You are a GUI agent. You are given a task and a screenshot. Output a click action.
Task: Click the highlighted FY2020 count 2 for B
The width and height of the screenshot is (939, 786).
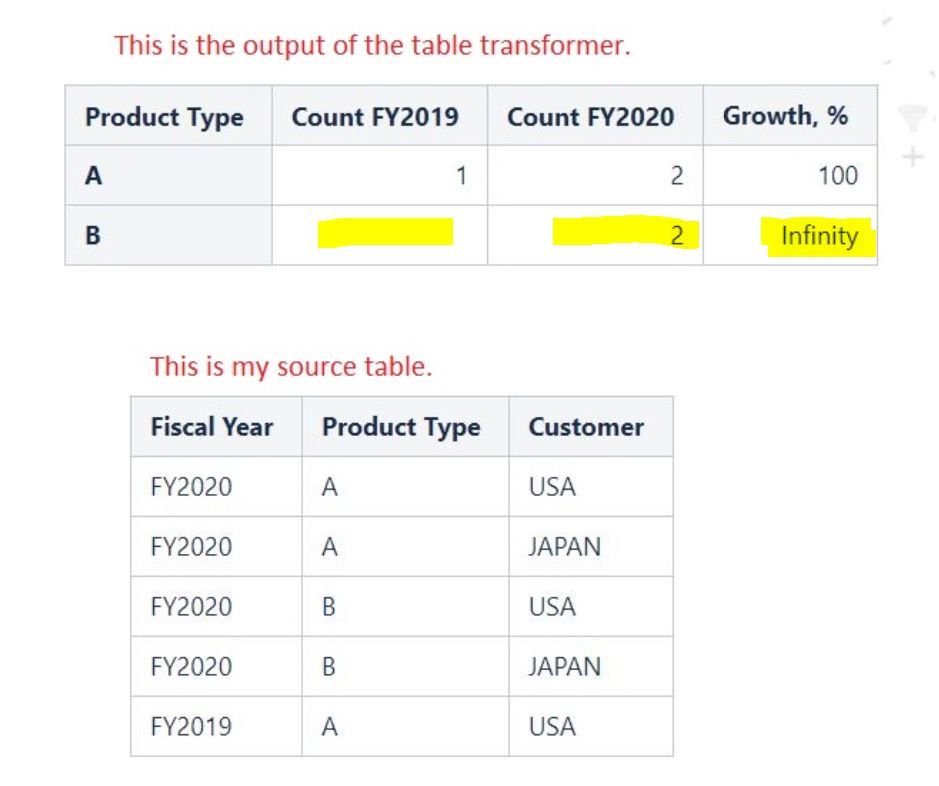pyautogui.click(x=595, y=235)
